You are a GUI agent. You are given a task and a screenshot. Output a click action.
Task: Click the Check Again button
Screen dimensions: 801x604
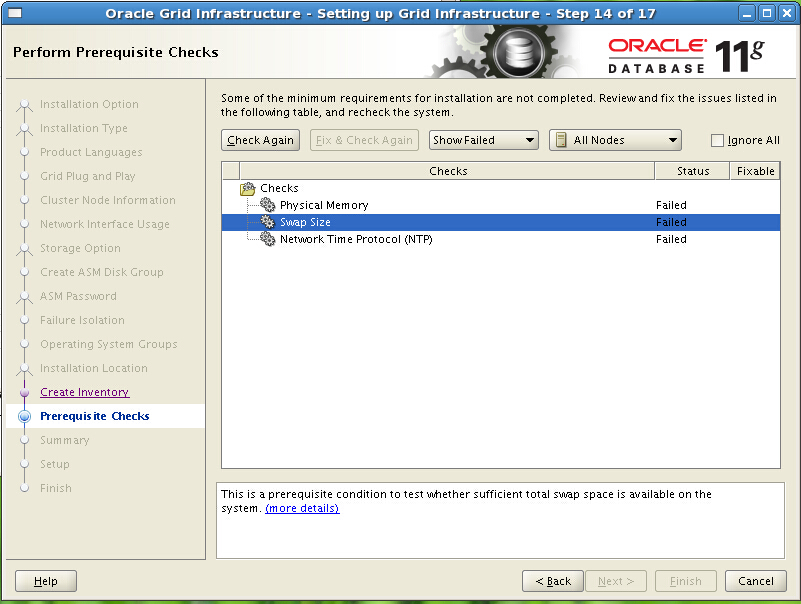[x=260, y=140]
